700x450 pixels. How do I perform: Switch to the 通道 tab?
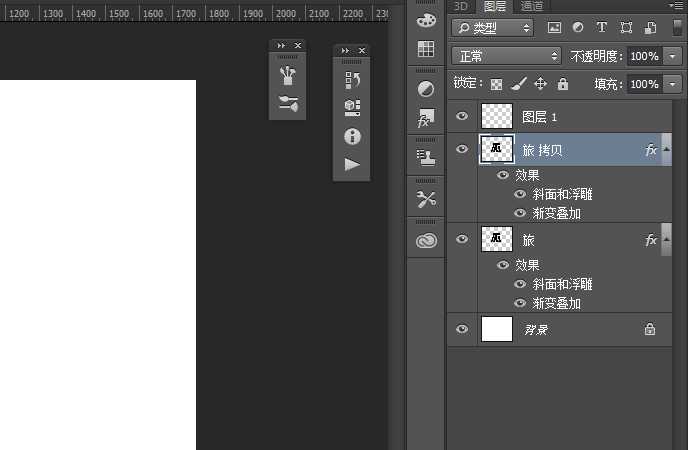click(x=532, y=6)
